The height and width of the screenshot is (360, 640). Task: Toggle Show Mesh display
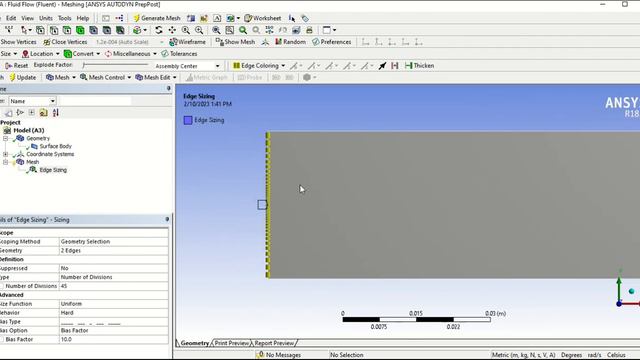(235, 42)
